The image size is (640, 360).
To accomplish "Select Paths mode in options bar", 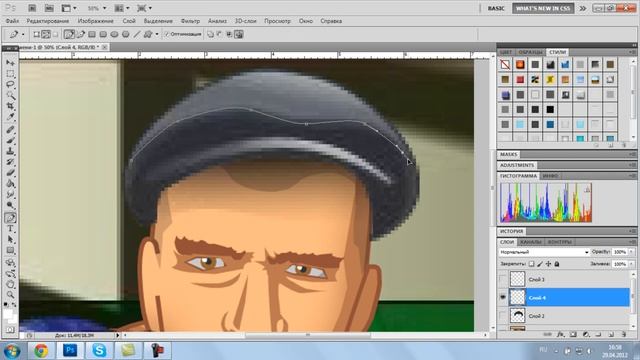I will pos(46,34).
